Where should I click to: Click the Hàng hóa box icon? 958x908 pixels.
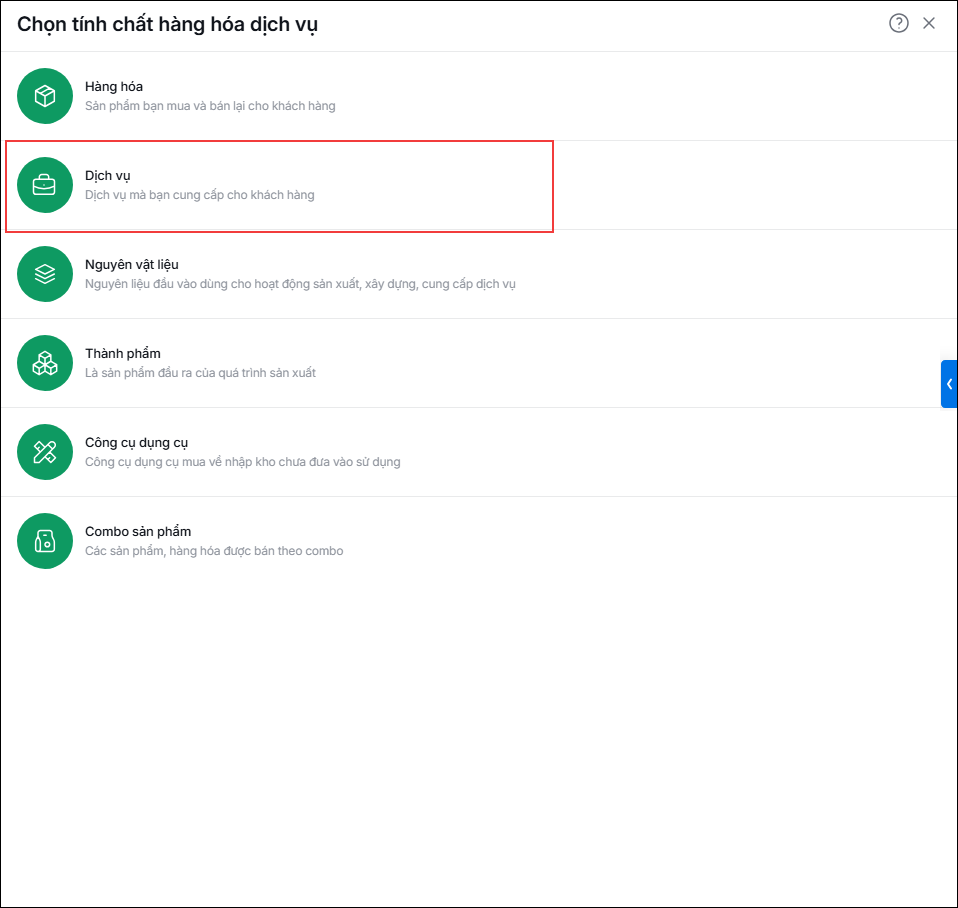point(45,96)
